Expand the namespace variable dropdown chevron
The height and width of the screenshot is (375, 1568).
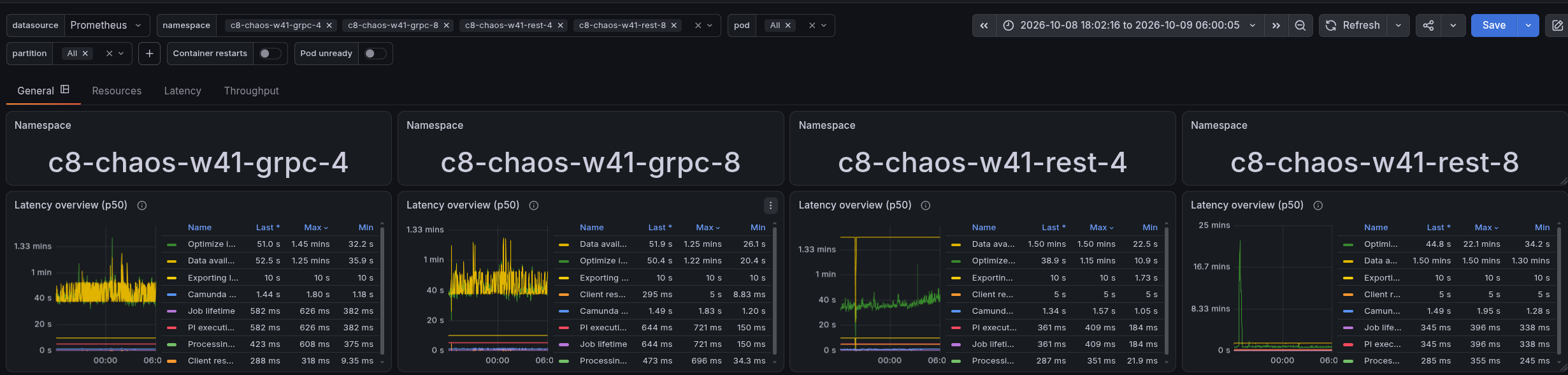point(710,26)
